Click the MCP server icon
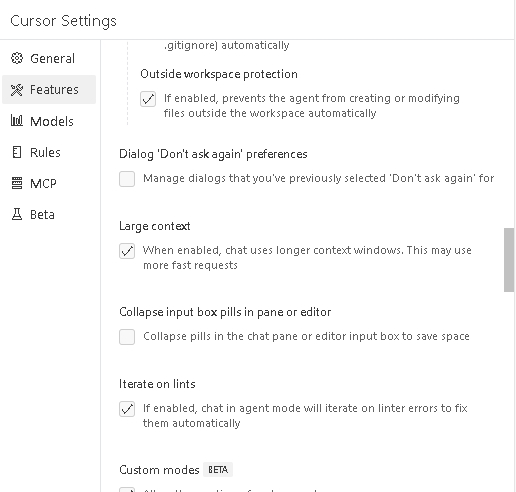This screenshot has width=516, height=492. pyautogui.click(x=17, y=183)
